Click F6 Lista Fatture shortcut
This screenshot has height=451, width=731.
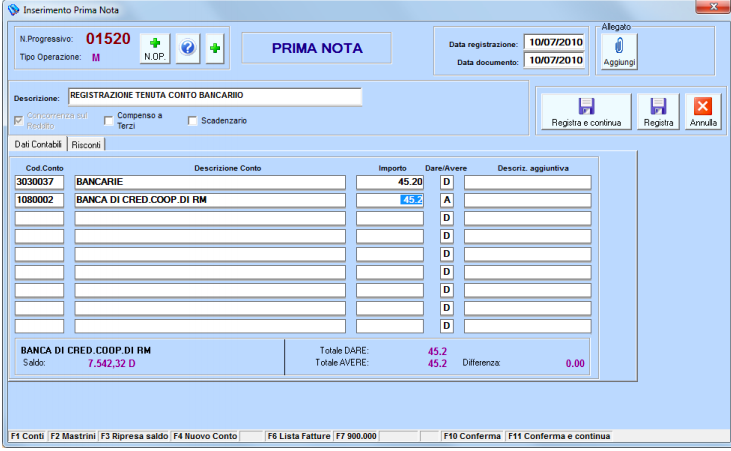(299, 436)
